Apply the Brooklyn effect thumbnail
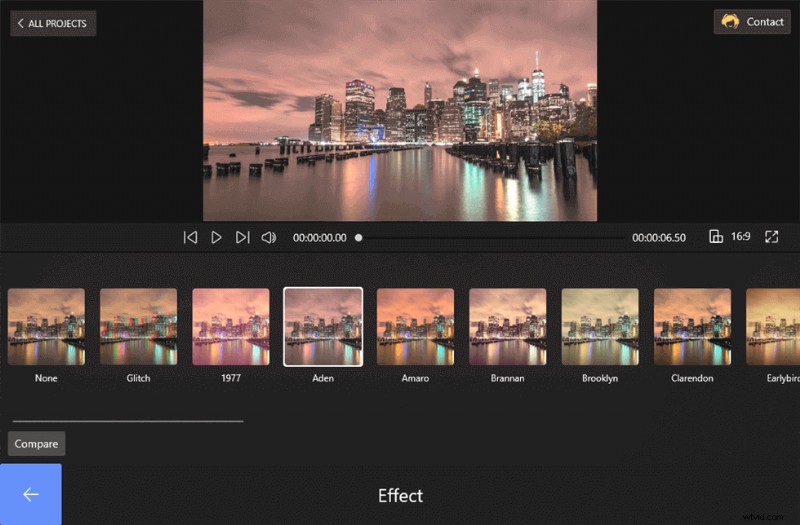Screen dimensions: 800x525 [600, 327]
